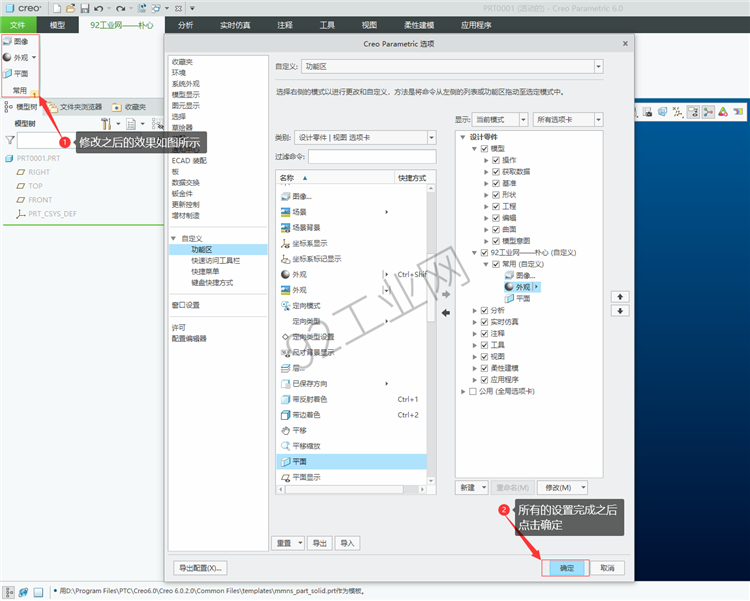The height and width of the screenshot is (601, 750).
Task: Click the 导出 button
Action: 320,543
